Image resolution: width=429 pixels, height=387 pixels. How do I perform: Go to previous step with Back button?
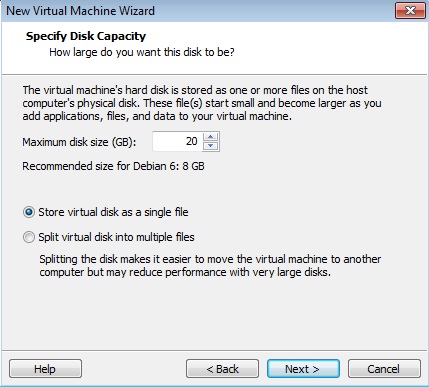coord(222,369)
